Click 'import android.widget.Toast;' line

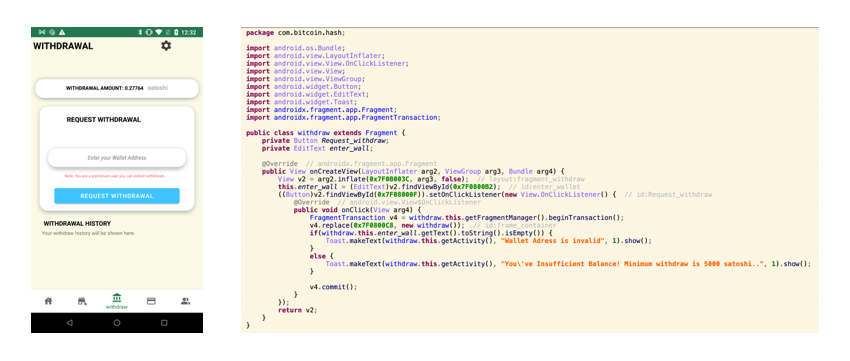[x=301, y=101]
